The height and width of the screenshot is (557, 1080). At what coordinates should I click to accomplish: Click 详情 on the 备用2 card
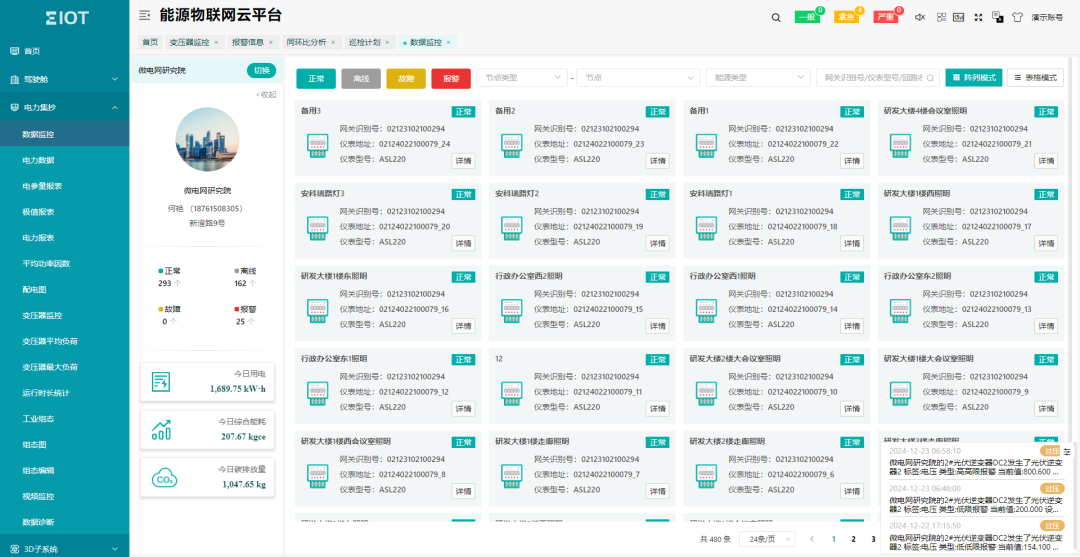(x=657, y=161)
